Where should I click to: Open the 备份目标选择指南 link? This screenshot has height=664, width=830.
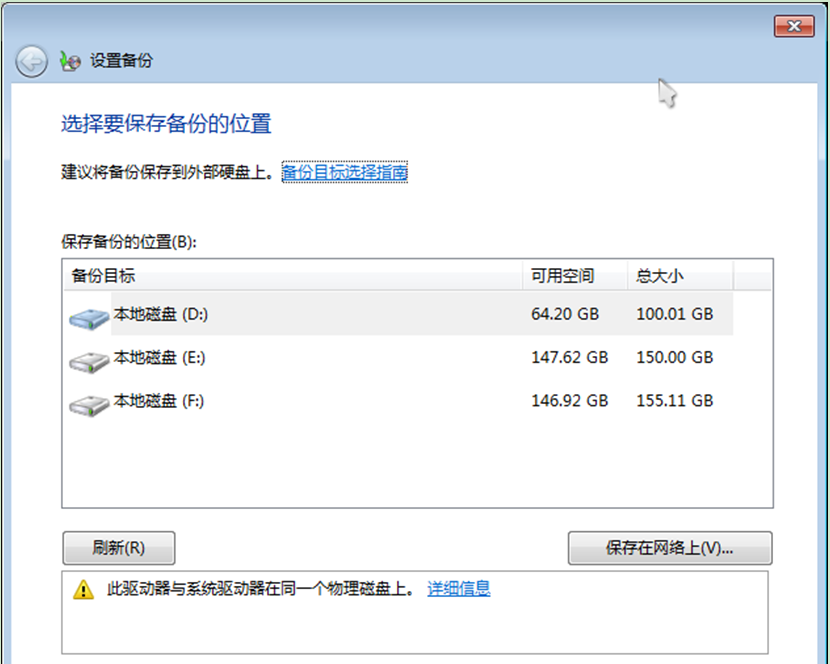point(344,173)
